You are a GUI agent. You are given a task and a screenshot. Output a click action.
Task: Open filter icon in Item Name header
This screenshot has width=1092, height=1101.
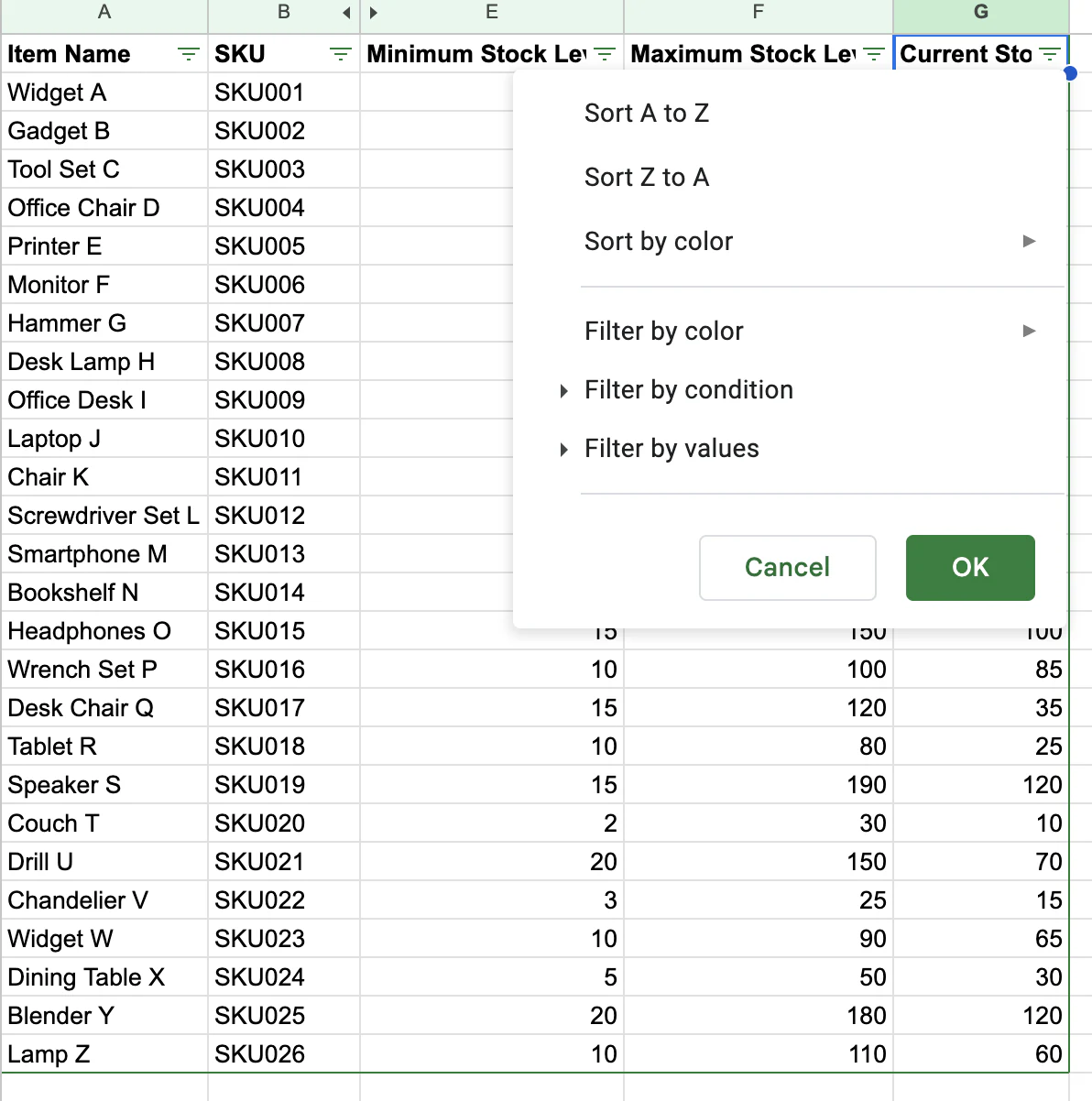tap(189, 55)
